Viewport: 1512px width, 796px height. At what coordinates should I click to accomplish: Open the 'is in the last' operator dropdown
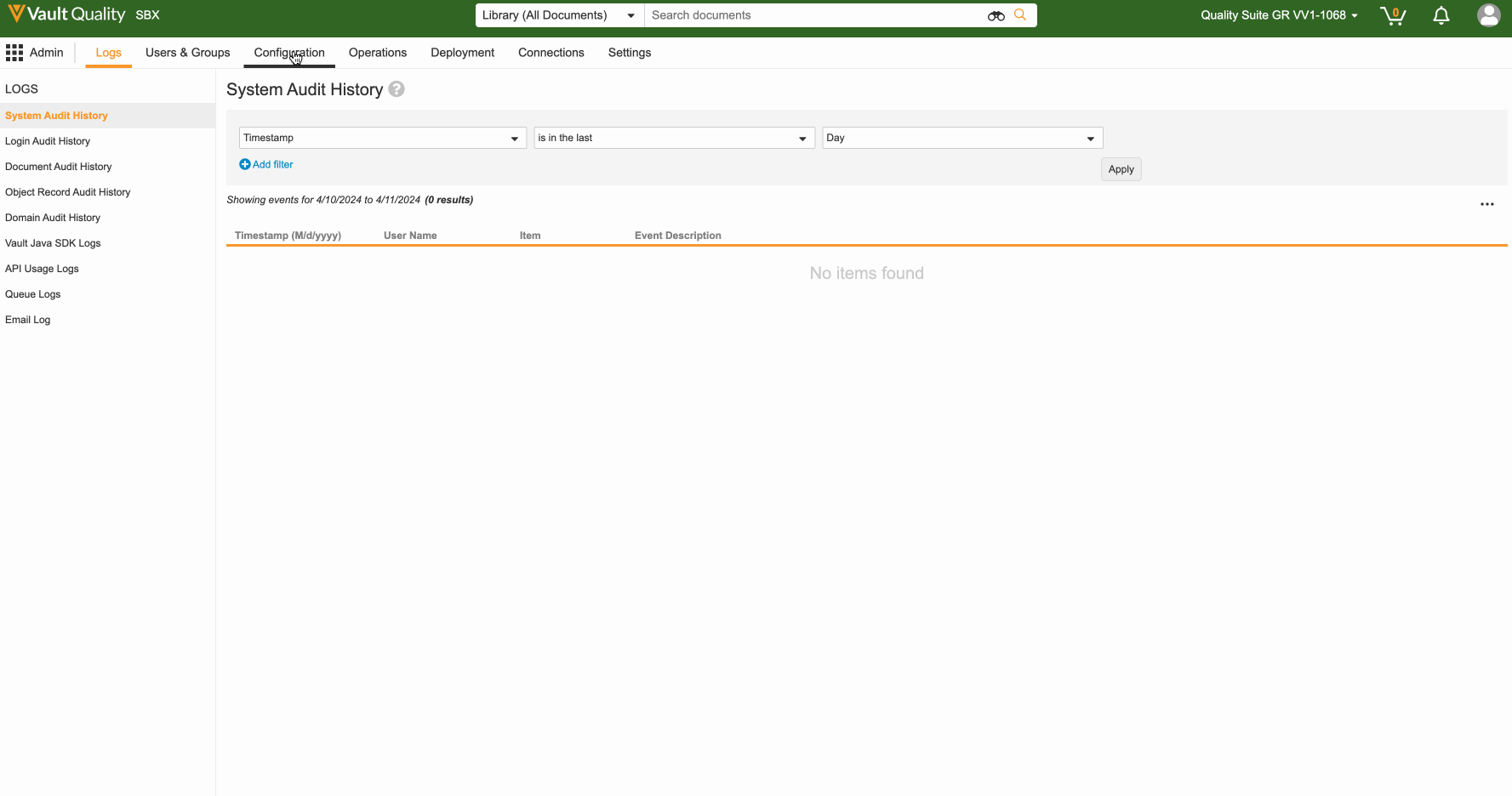[674, 138]
